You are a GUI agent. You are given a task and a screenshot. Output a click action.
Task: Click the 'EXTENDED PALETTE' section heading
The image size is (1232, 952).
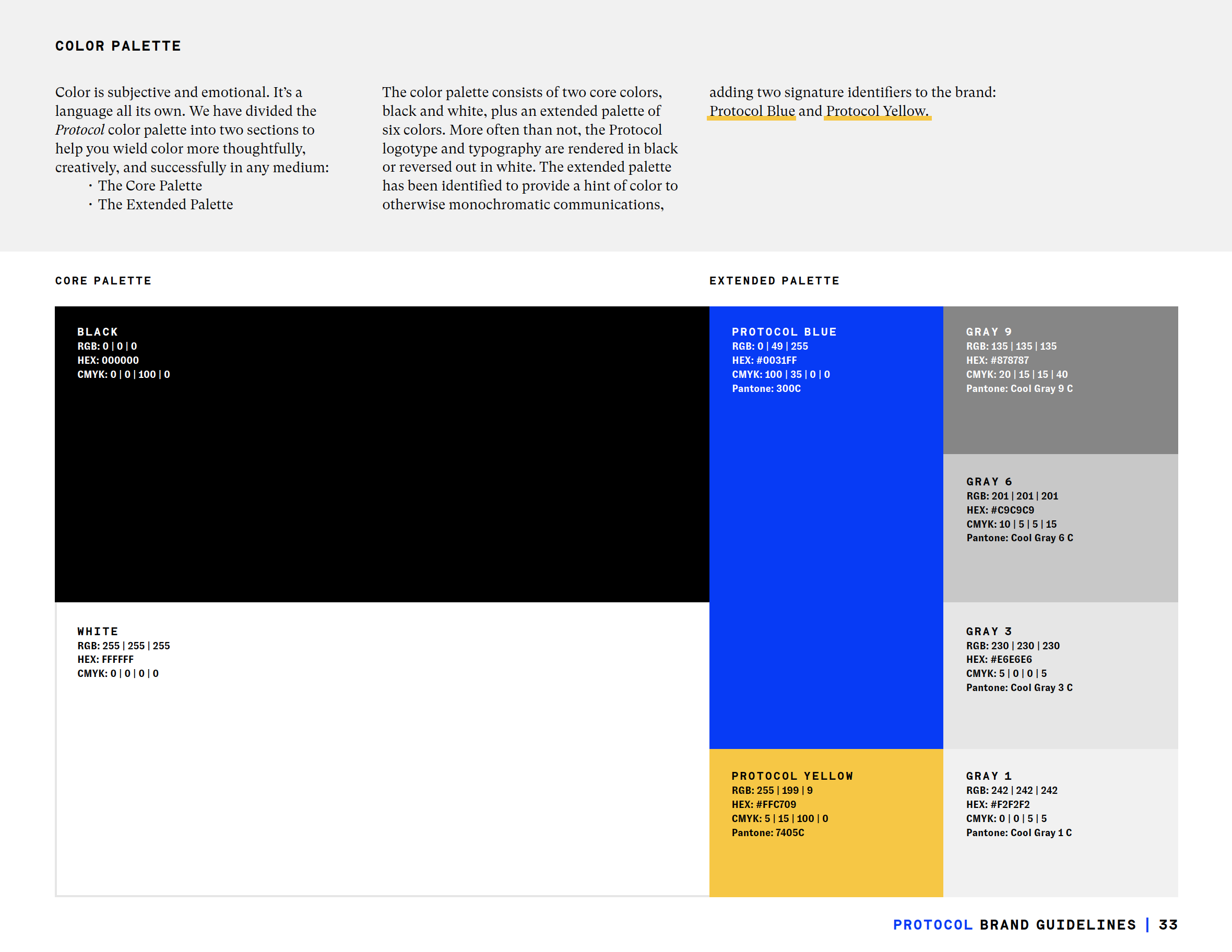775,281
